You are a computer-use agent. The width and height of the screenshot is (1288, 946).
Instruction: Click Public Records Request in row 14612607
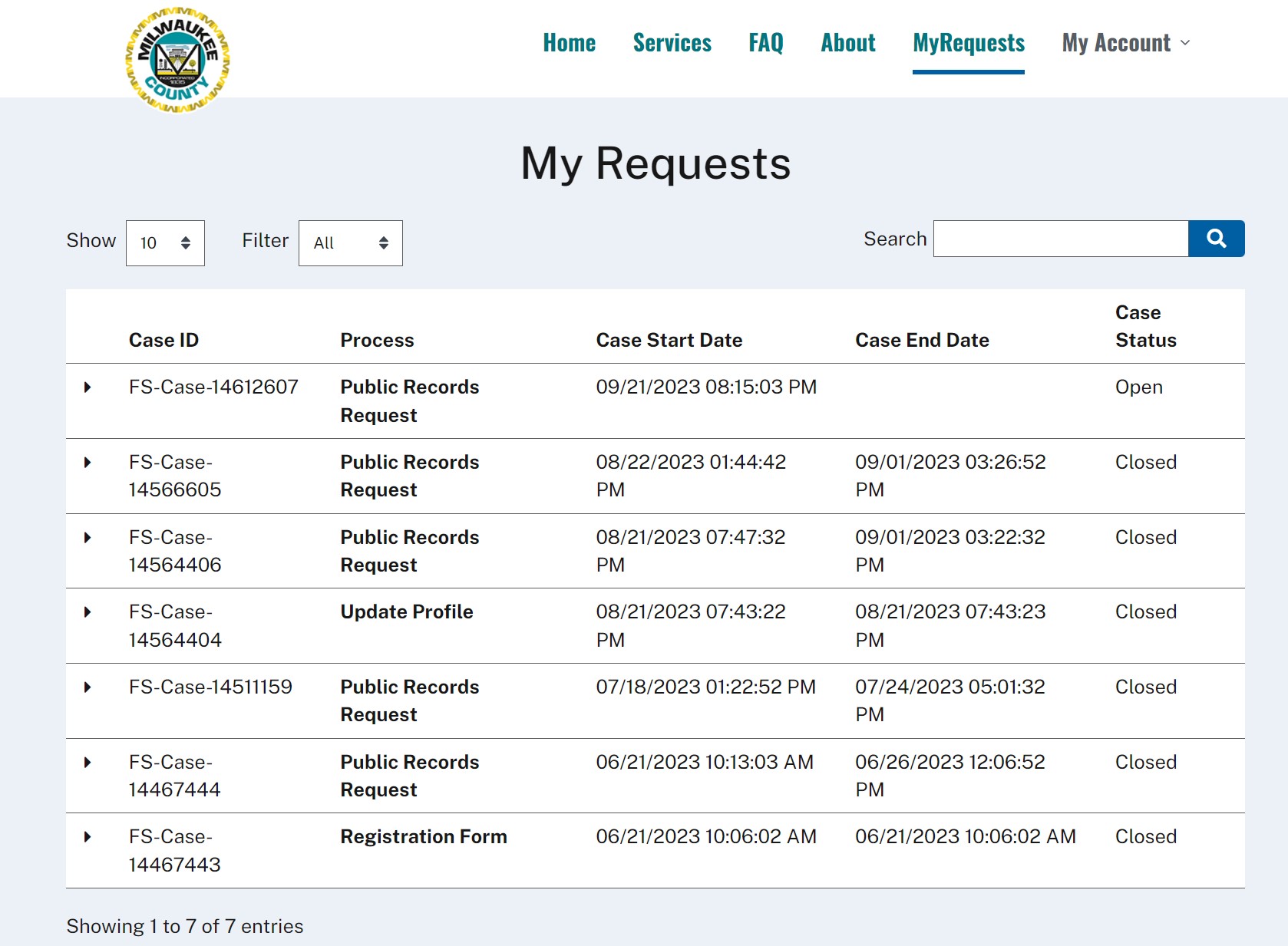tap(410, 401)
